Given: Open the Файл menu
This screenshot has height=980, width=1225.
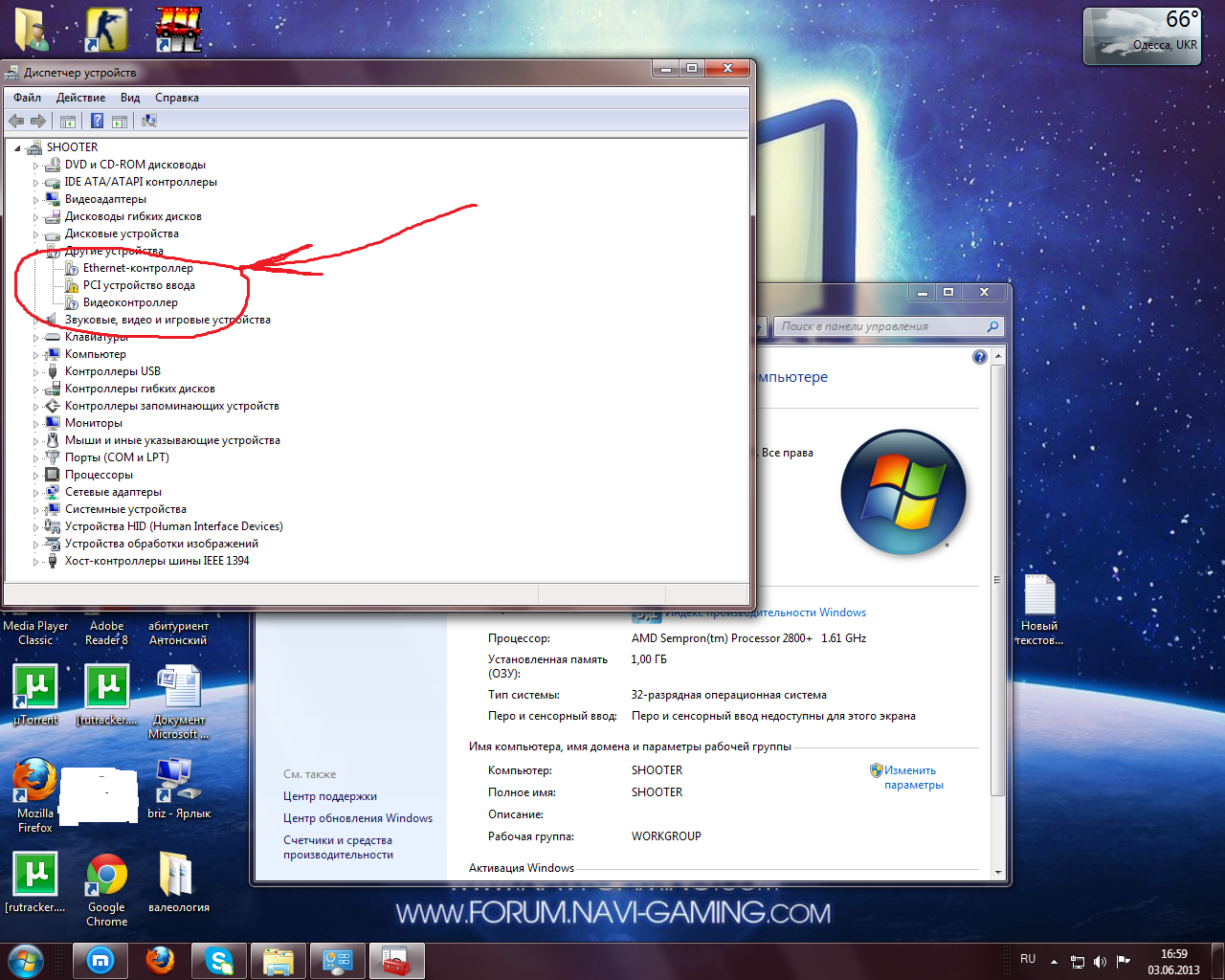Looking at the screenshot, I should point(27,98).
